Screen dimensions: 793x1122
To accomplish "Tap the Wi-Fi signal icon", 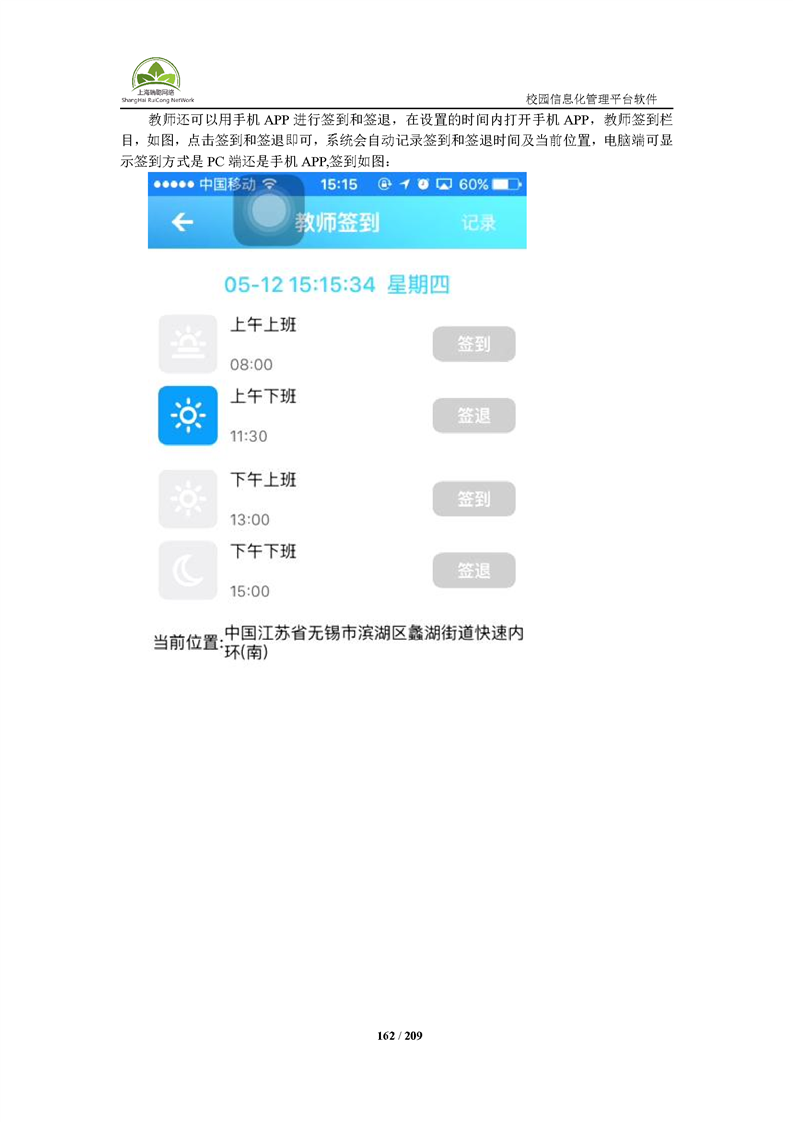I will (269, 185).
